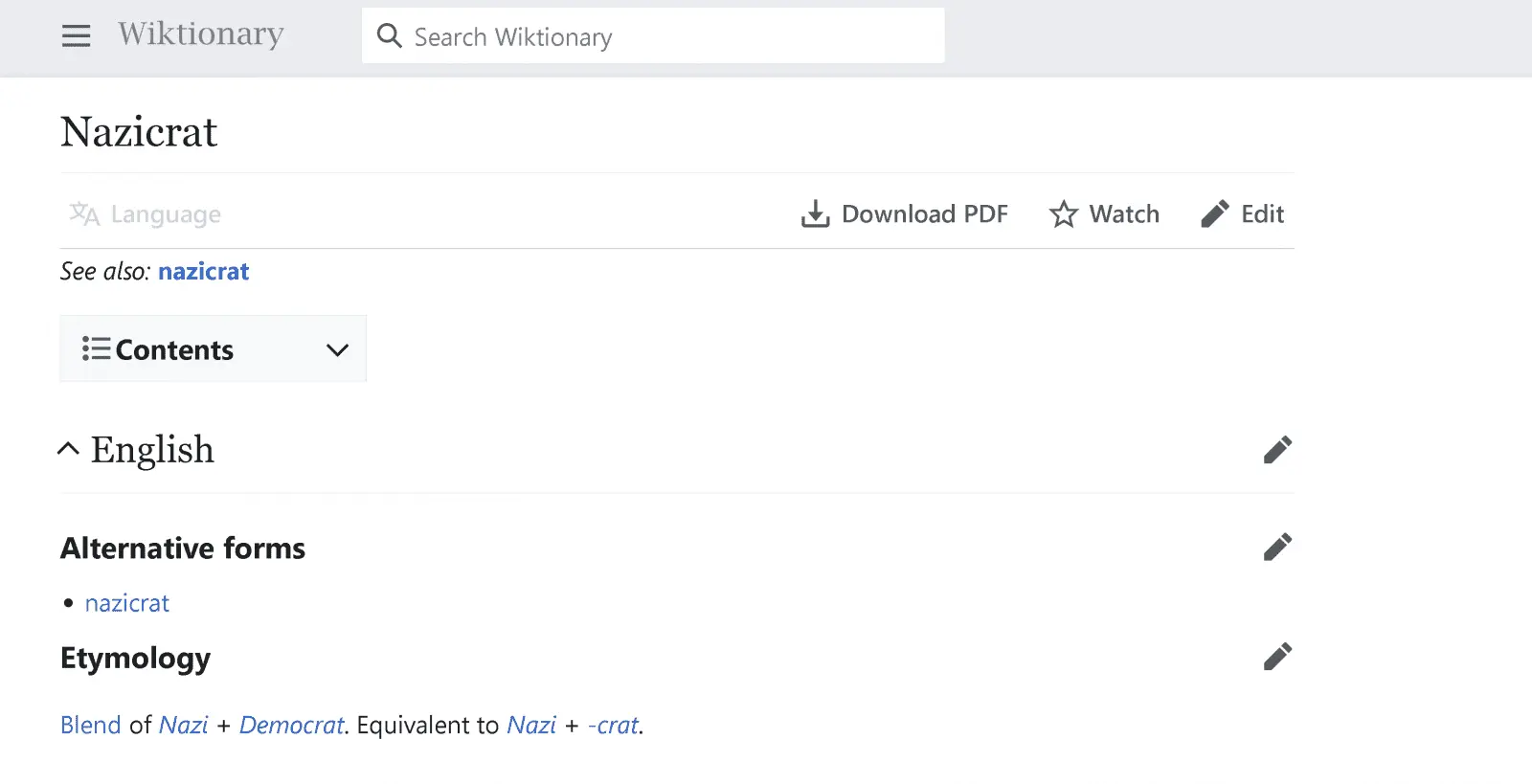Screen dimensions: 1532x784
Task: Click the Download PDF icon
Action: [815, 213]
